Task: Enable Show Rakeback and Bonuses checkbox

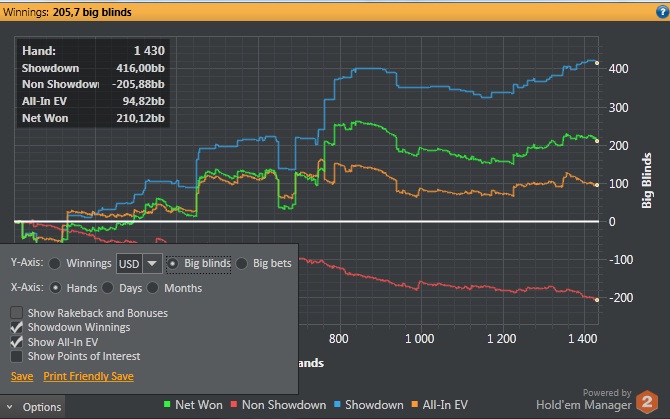Action: tap(16, 313)
